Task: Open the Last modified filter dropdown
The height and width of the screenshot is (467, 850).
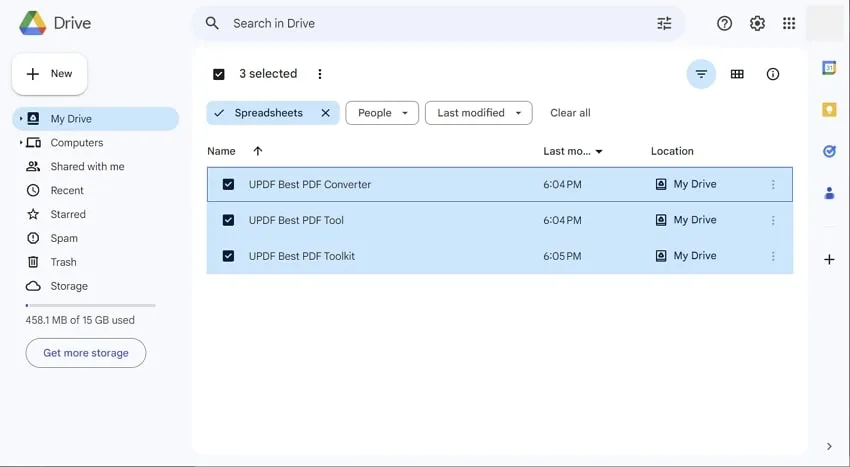Action: coord(478,113)
